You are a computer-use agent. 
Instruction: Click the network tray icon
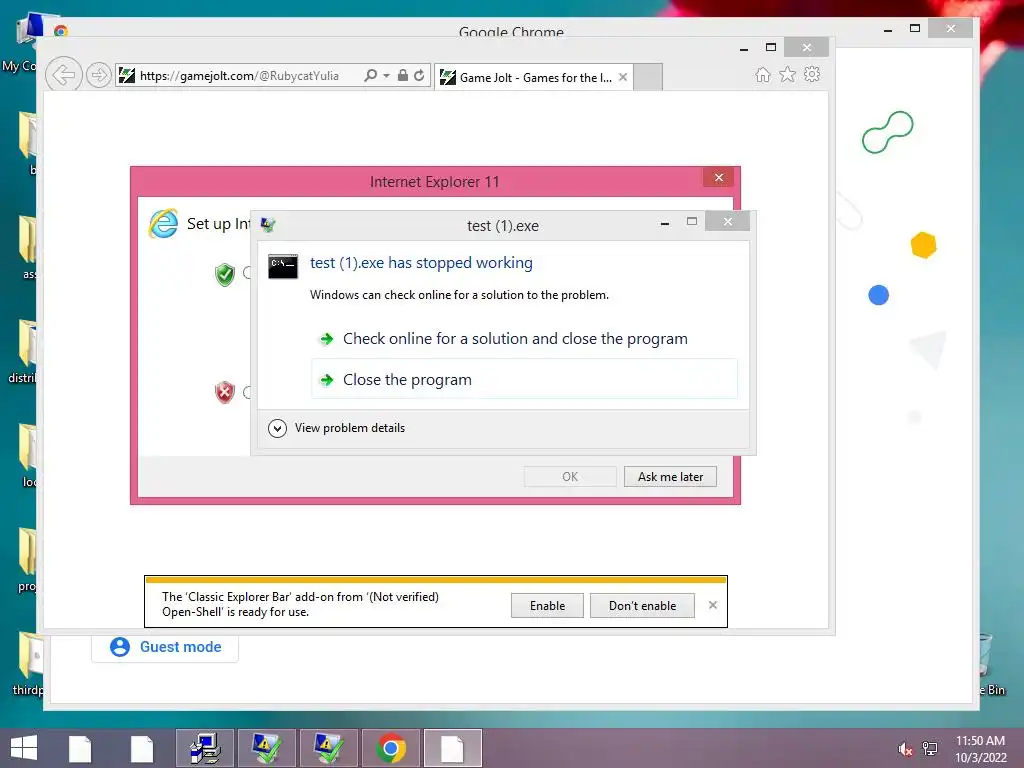click(930, 749)
